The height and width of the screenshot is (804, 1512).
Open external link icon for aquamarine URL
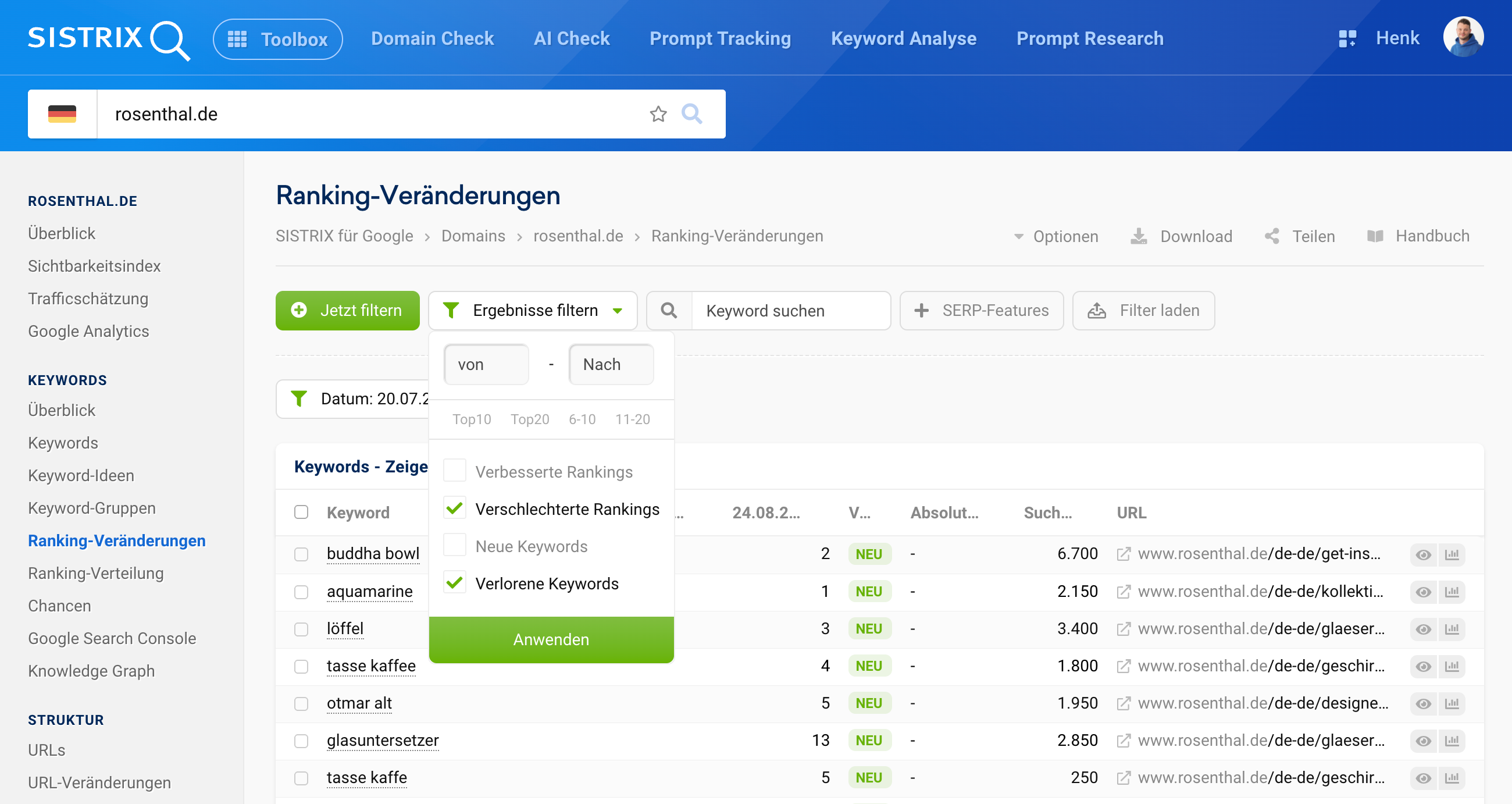click(x=1123, y=592)
